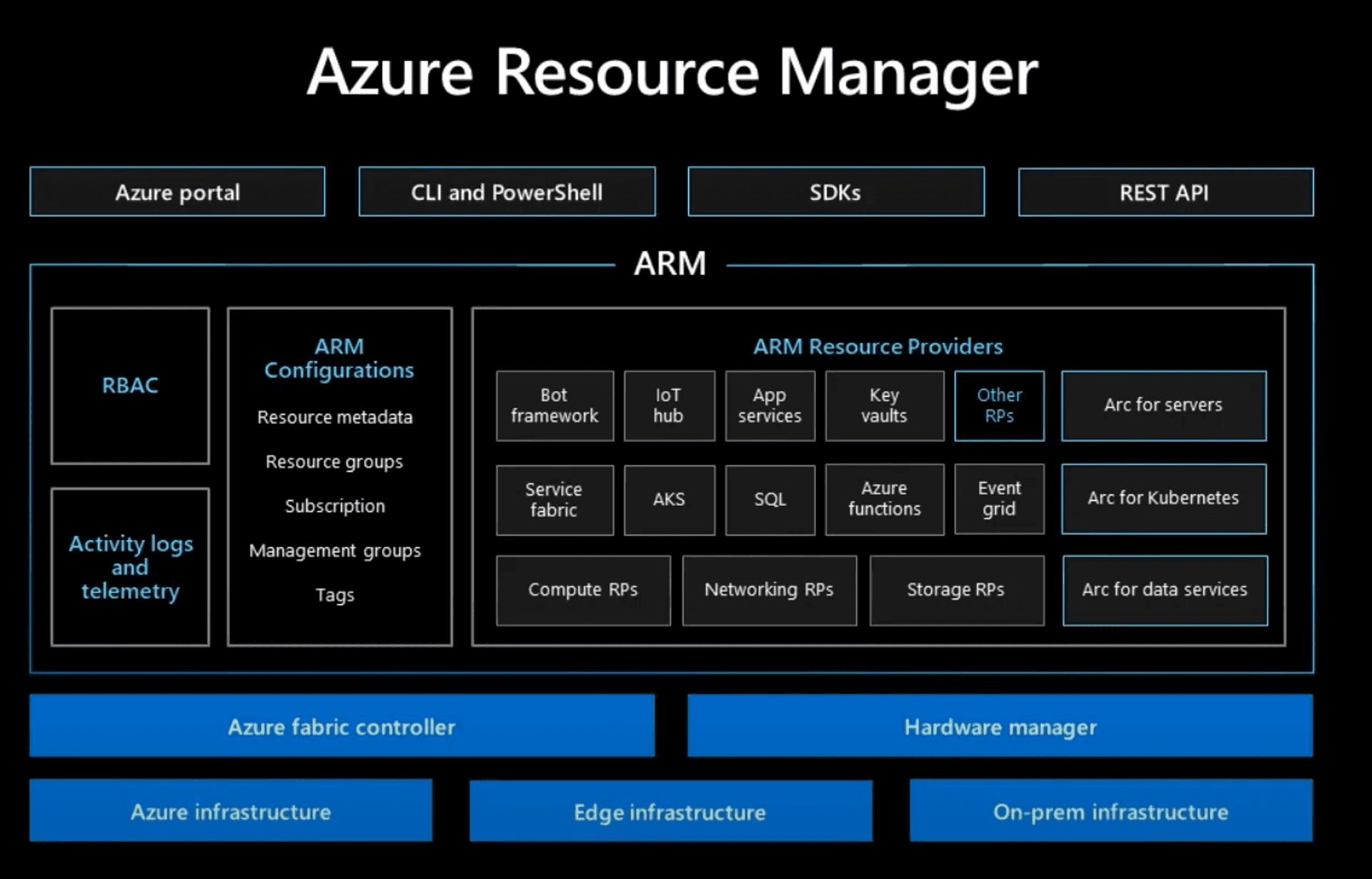Click the Compute RPs box

pyautogui.click(x=583, y=590)
